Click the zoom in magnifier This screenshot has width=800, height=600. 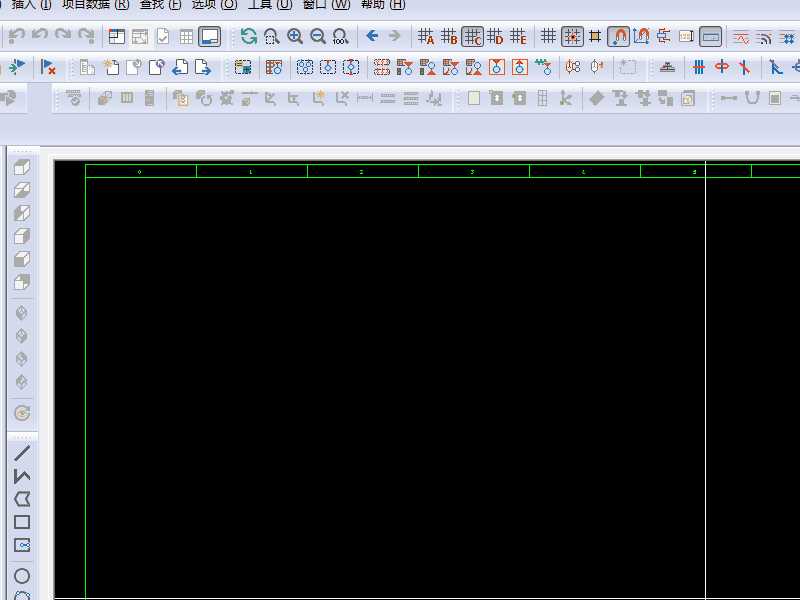(295, 37)
